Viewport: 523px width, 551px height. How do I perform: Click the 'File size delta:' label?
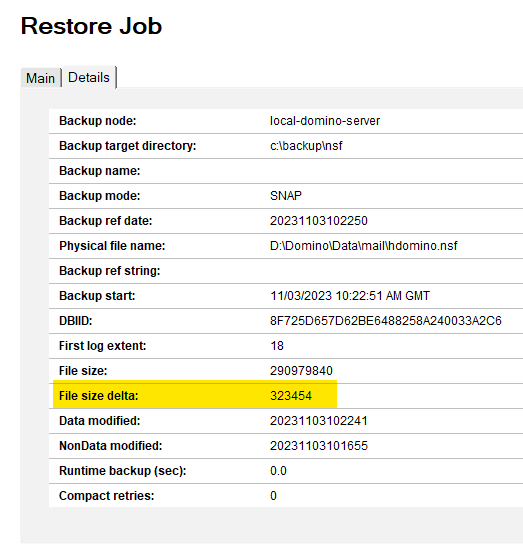tap(98, 396)
